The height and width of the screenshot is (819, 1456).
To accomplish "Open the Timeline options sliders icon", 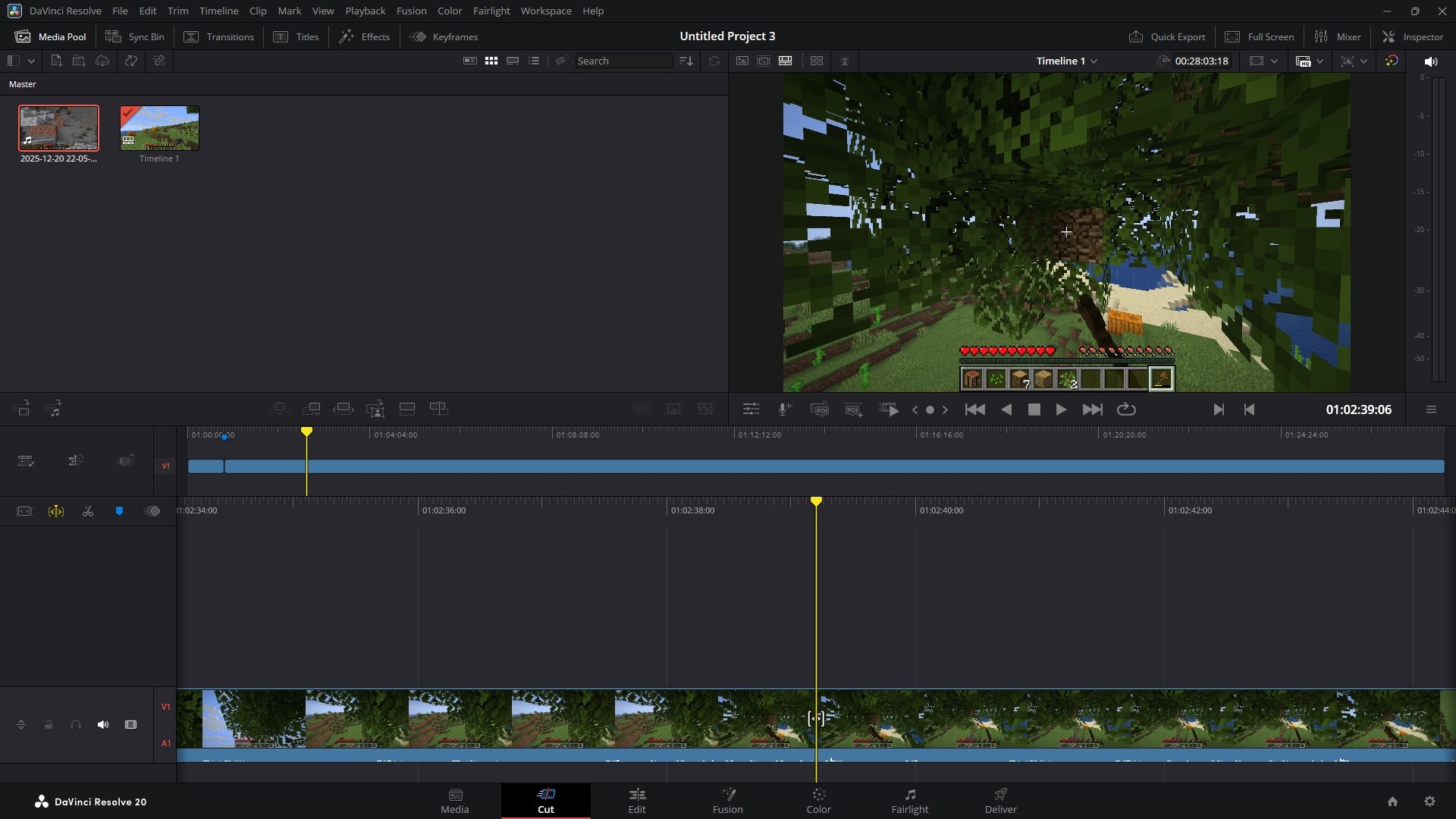I will (751, 409).
